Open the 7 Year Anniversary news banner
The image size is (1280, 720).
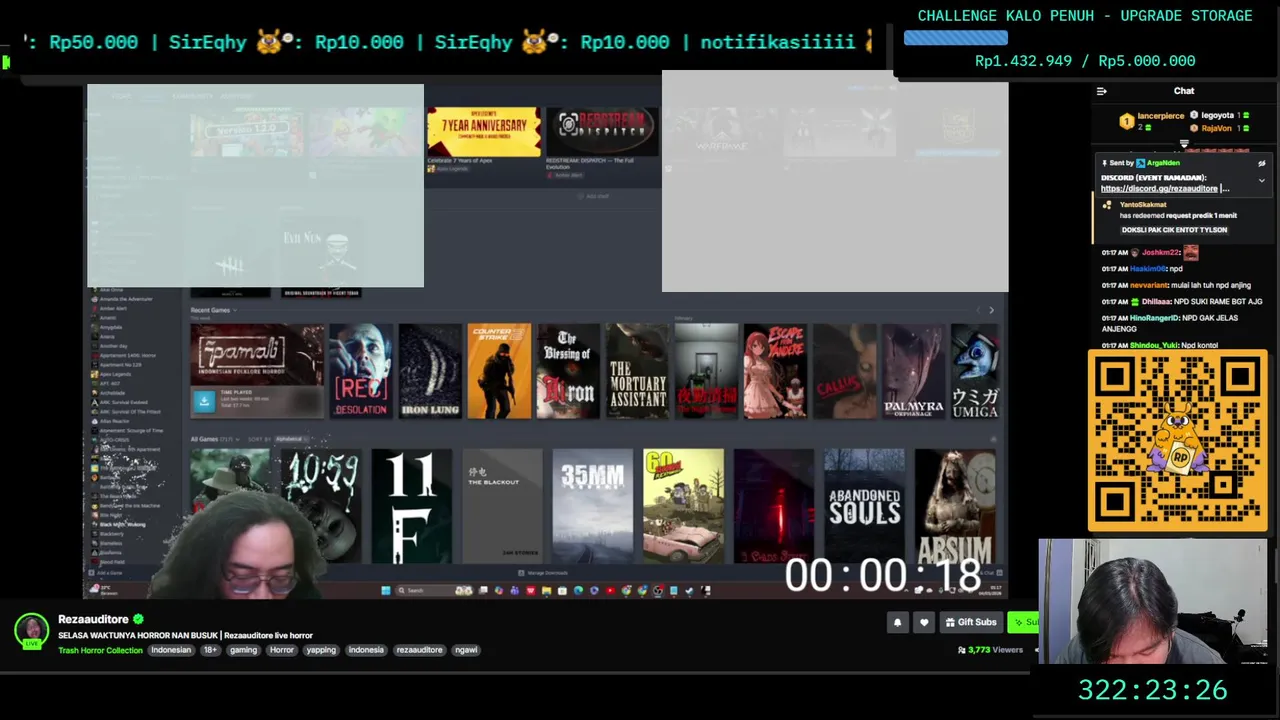click(484, 132)
